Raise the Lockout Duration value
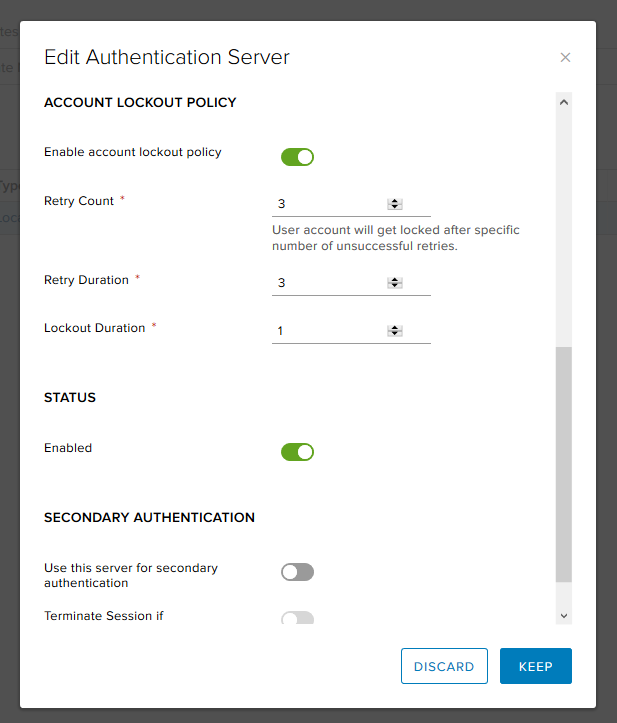 coord(395,327)
